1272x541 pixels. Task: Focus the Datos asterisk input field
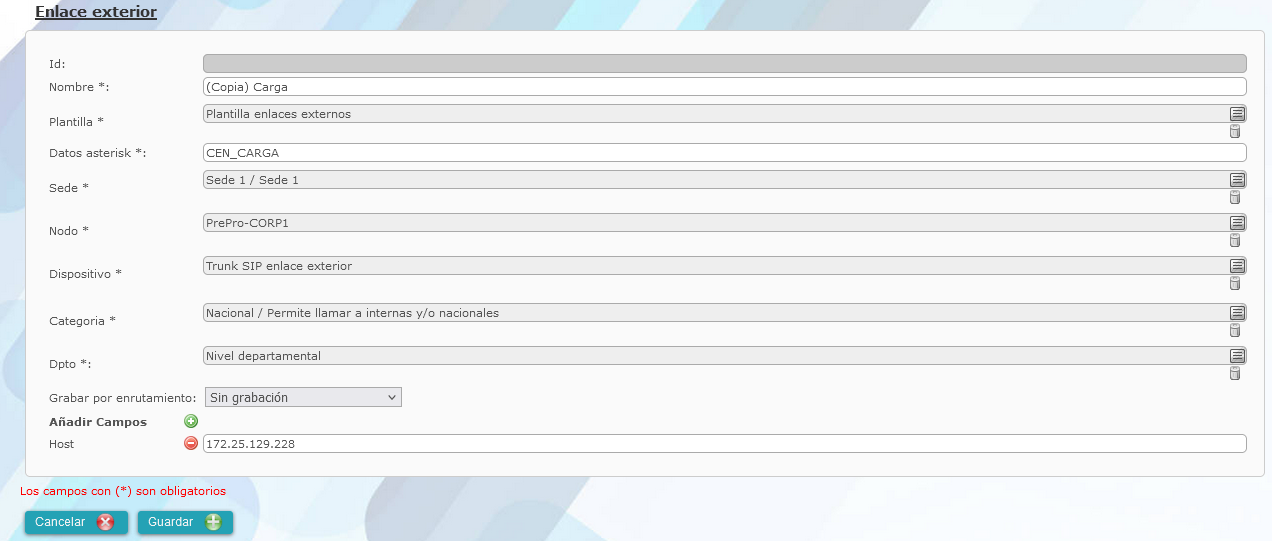coord(725,153)
